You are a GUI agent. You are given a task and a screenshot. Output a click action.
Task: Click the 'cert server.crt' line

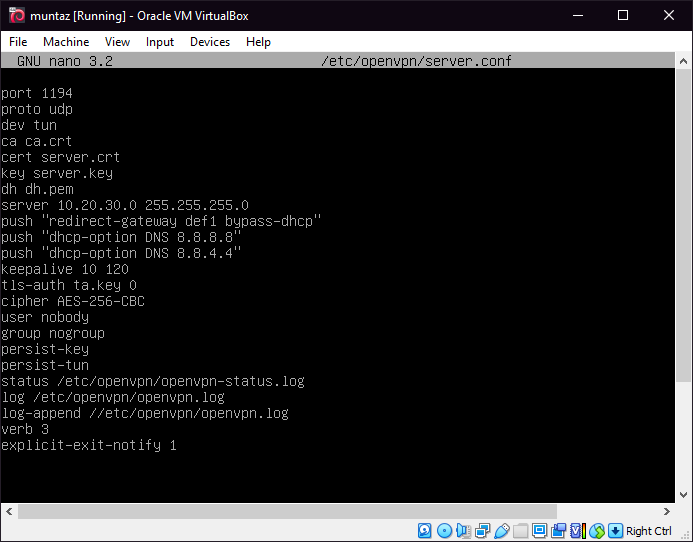pos(61,157)
